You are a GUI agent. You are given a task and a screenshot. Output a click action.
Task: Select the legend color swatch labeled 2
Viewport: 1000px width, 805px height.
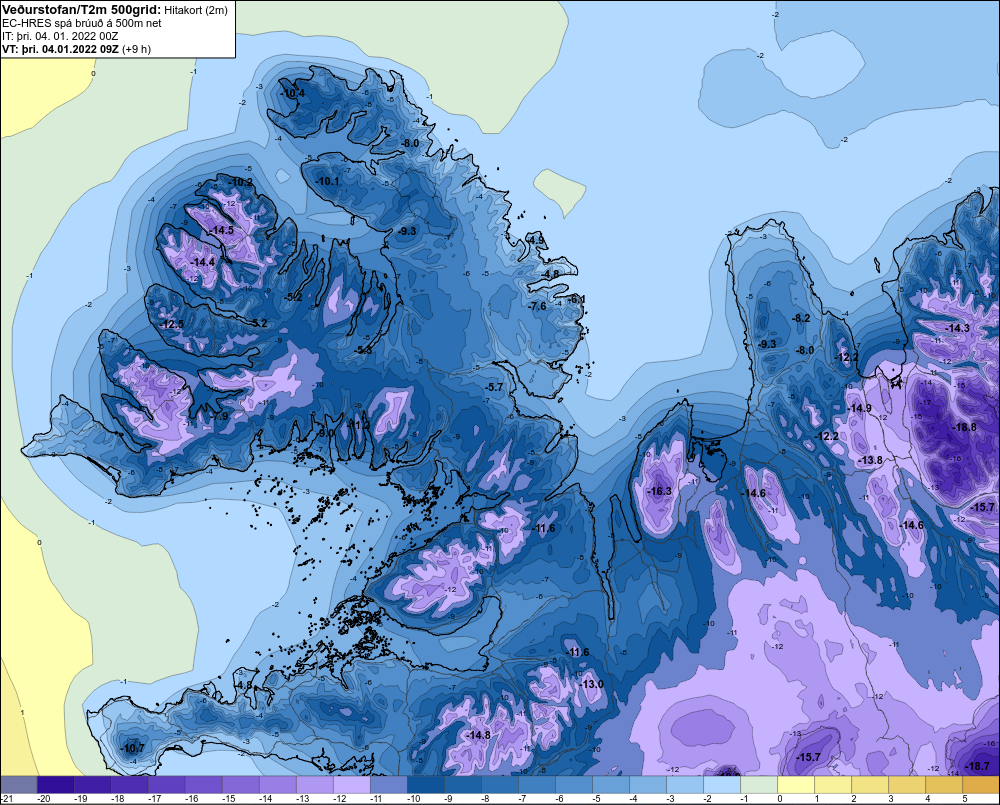(x=869, y=784)
